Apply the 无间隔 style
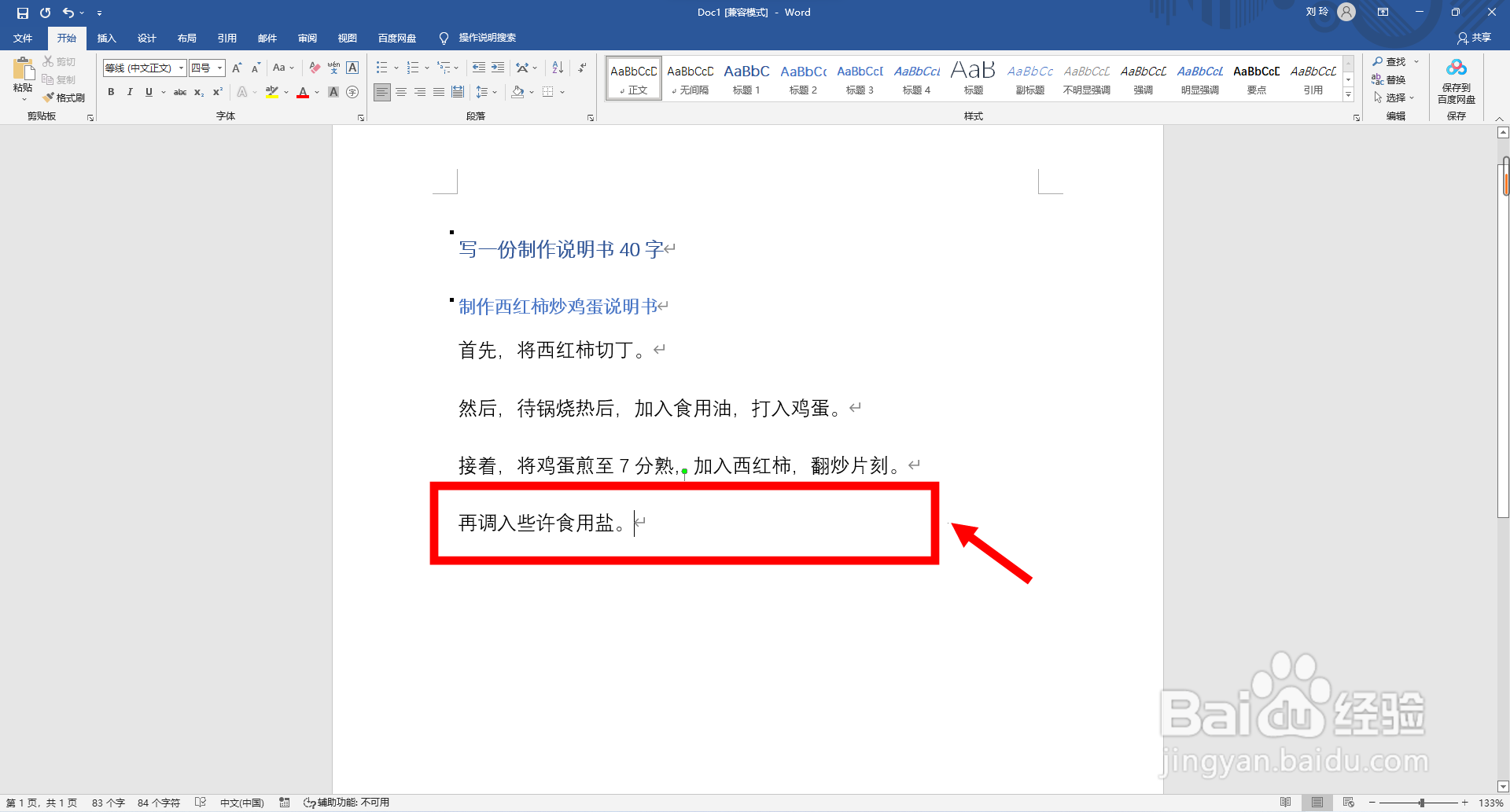This screenshot has height=812, width=1510. point(690,79)
